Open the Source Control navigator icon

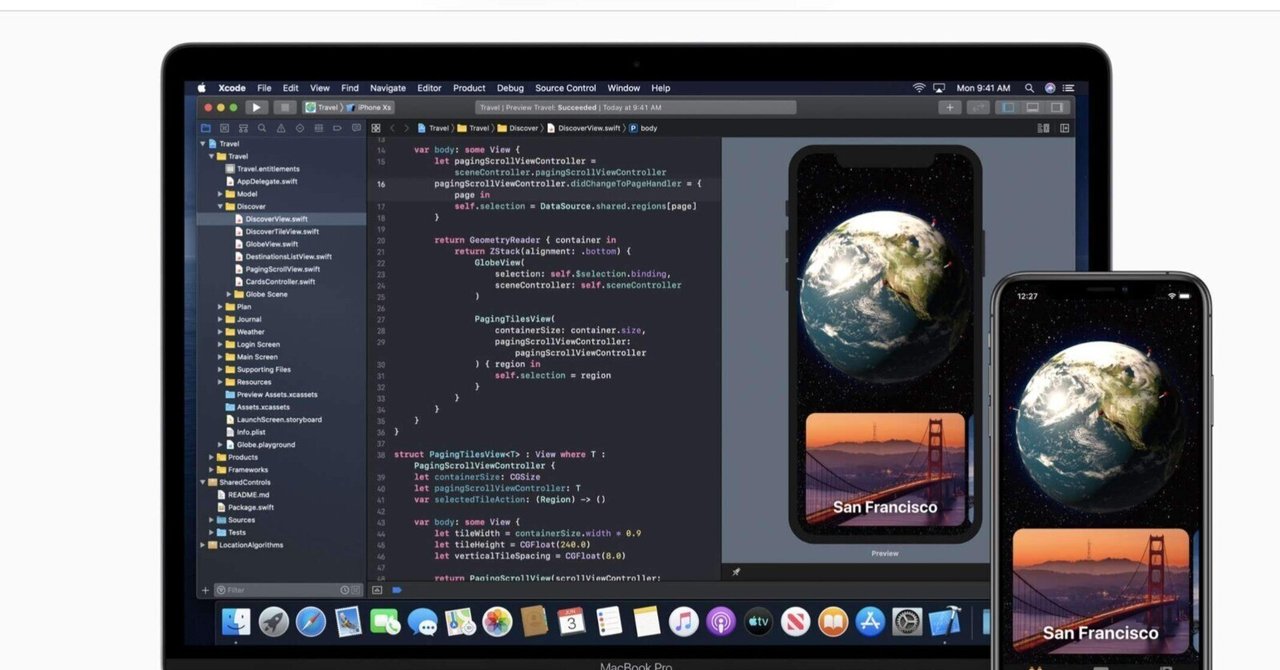(224, 128)
